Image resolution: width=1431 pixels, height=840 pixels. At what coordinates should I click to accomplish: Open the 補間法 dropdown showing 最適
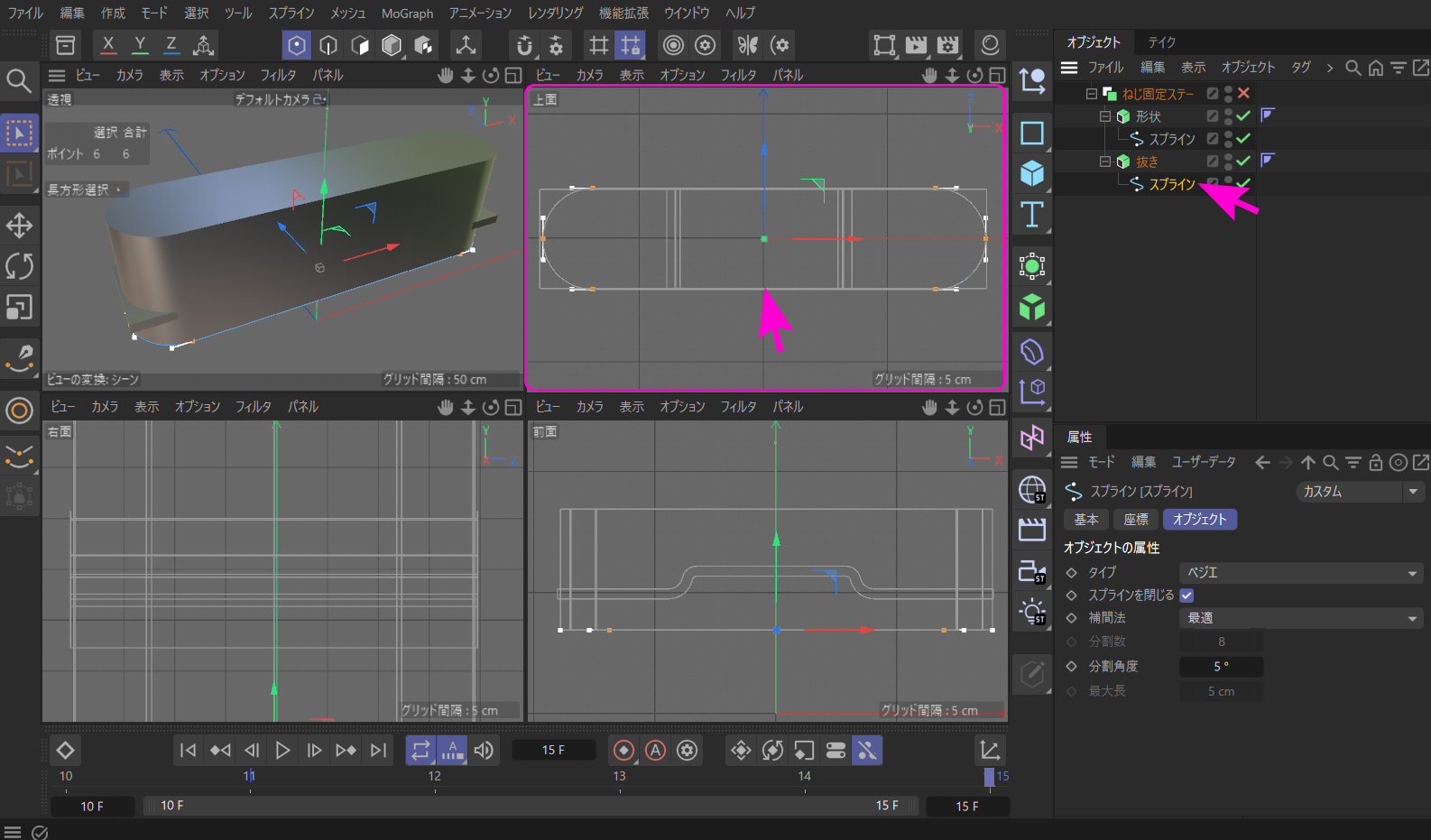(1300, 618)
